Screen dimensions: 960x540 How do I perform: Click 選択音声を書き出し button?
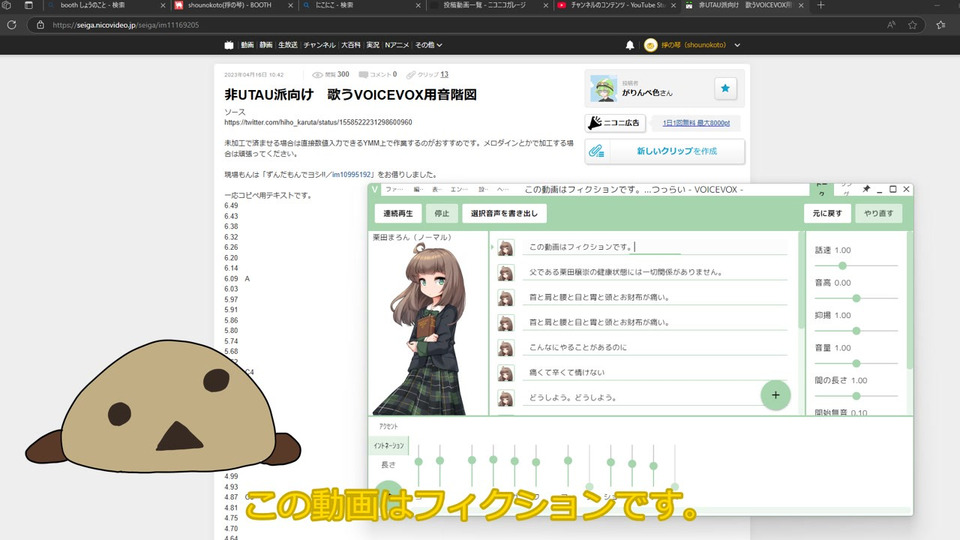[x=504, y=213]
